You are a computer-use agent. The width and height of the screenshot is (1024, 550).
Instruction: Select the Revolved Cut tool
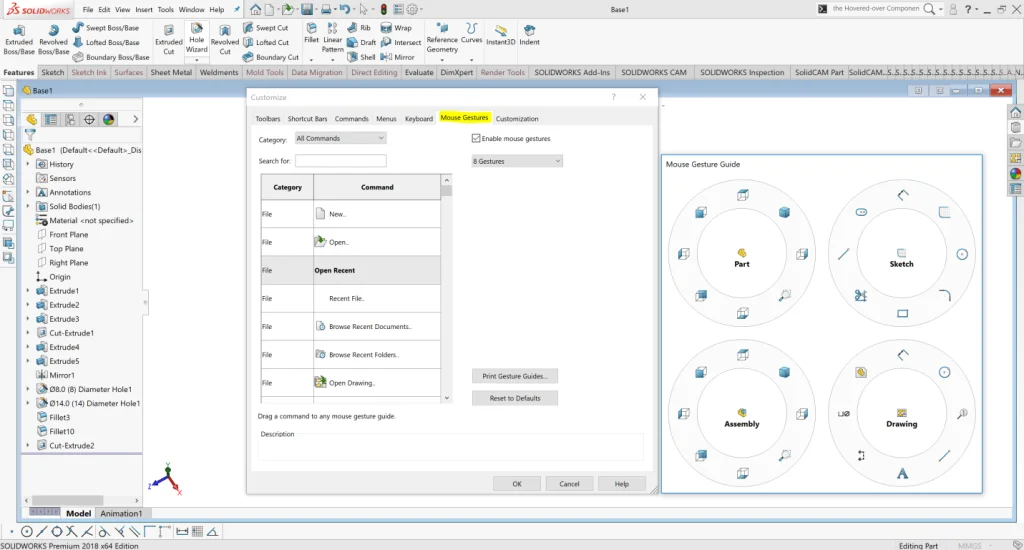[225, 40]
